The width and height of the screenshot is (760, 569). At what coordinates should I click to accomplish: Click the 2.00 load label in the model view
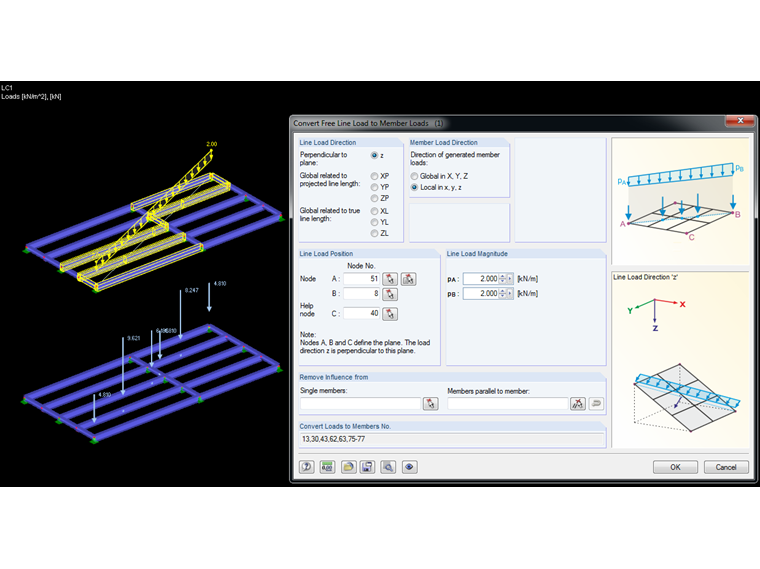tap(212, 144)
